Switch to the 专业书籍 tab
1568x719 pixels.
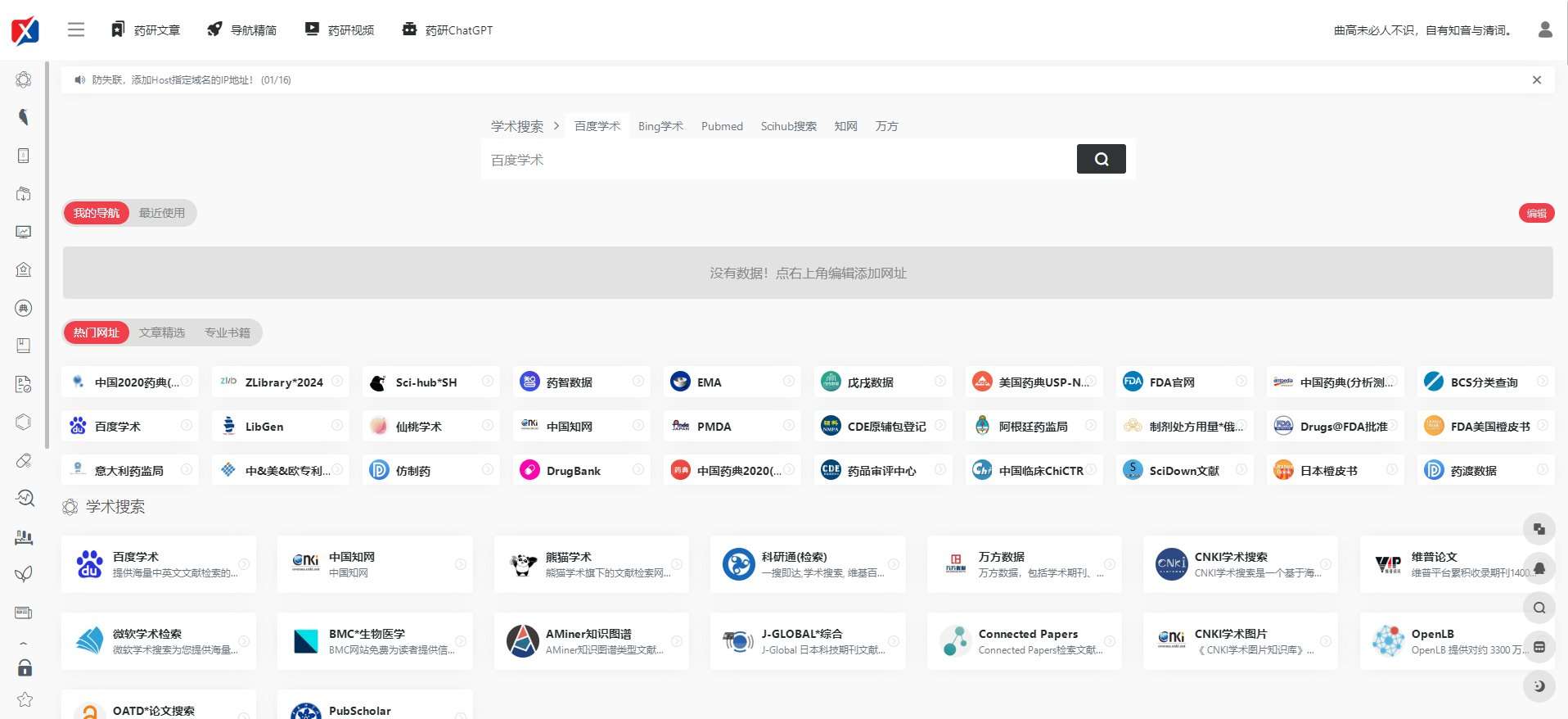[x=228, y=332]
